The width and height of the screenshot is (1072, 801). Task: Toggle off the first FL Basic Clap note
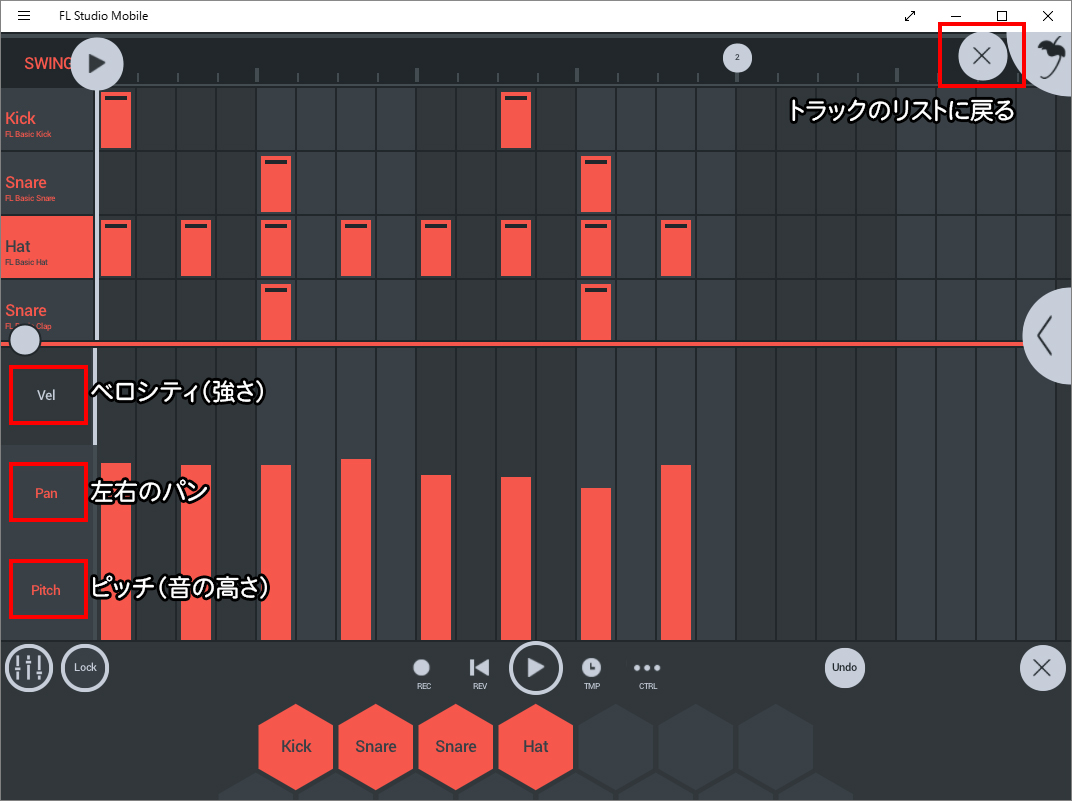(x=276, y=312)
